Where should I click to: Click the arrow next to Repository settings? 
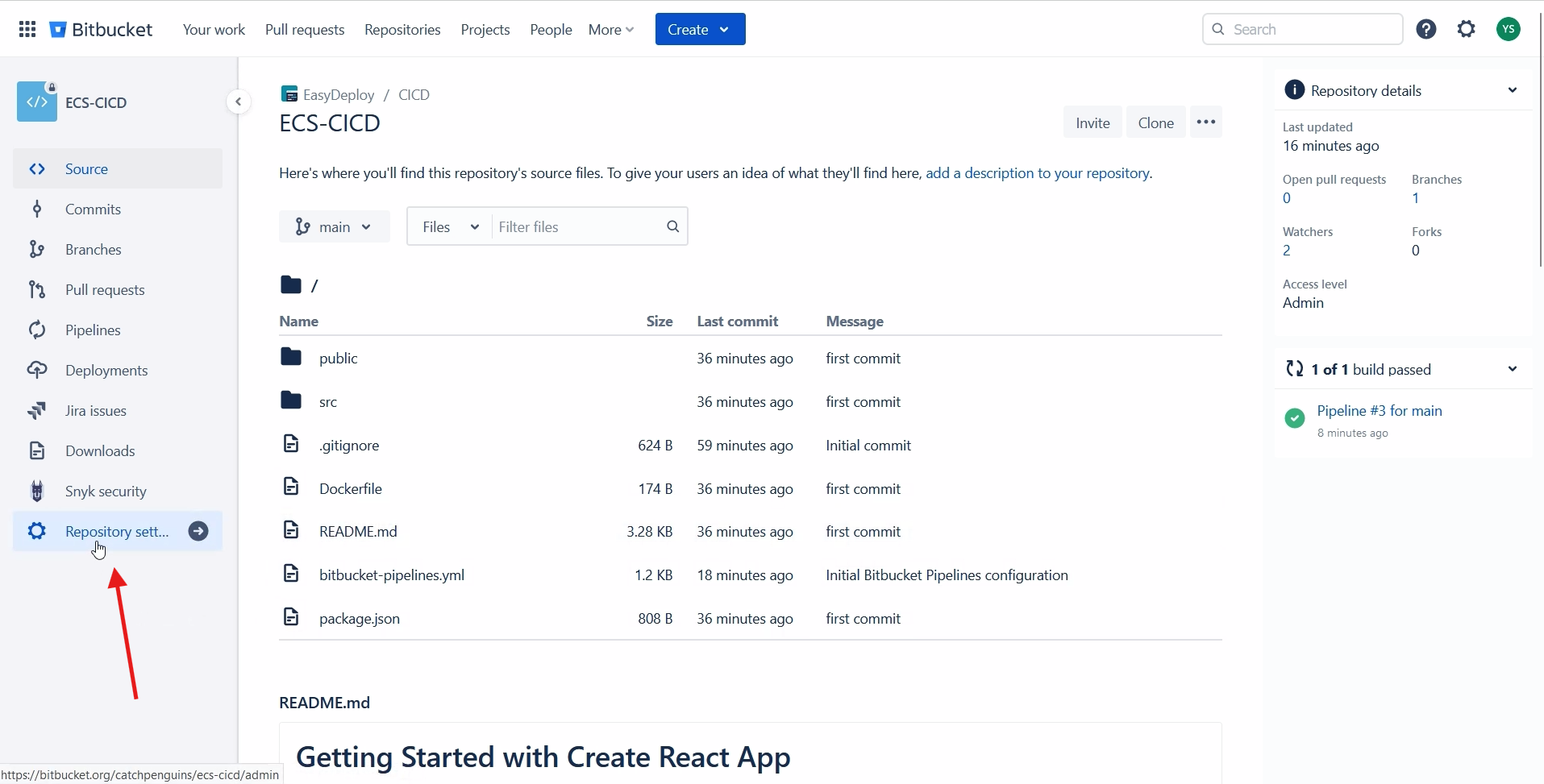click(x=198, y=532)
